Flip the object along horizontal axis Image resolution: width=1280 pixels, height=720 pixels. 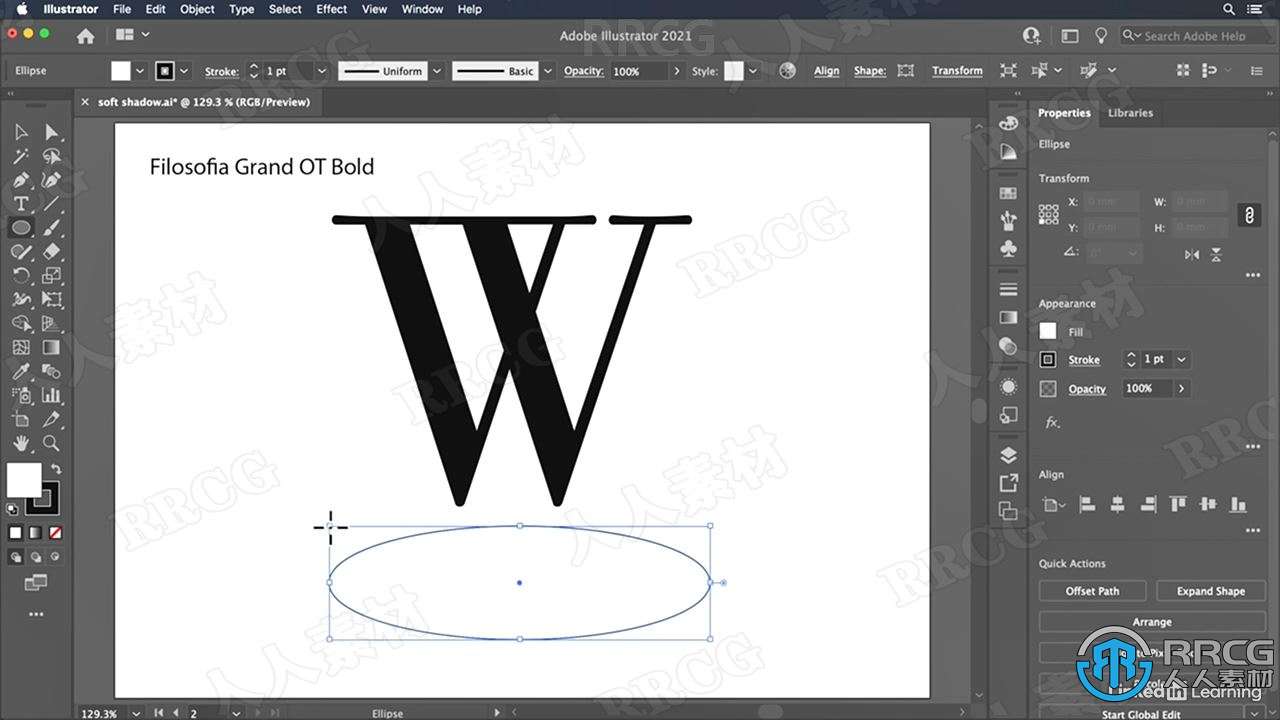click(1192, 255)
